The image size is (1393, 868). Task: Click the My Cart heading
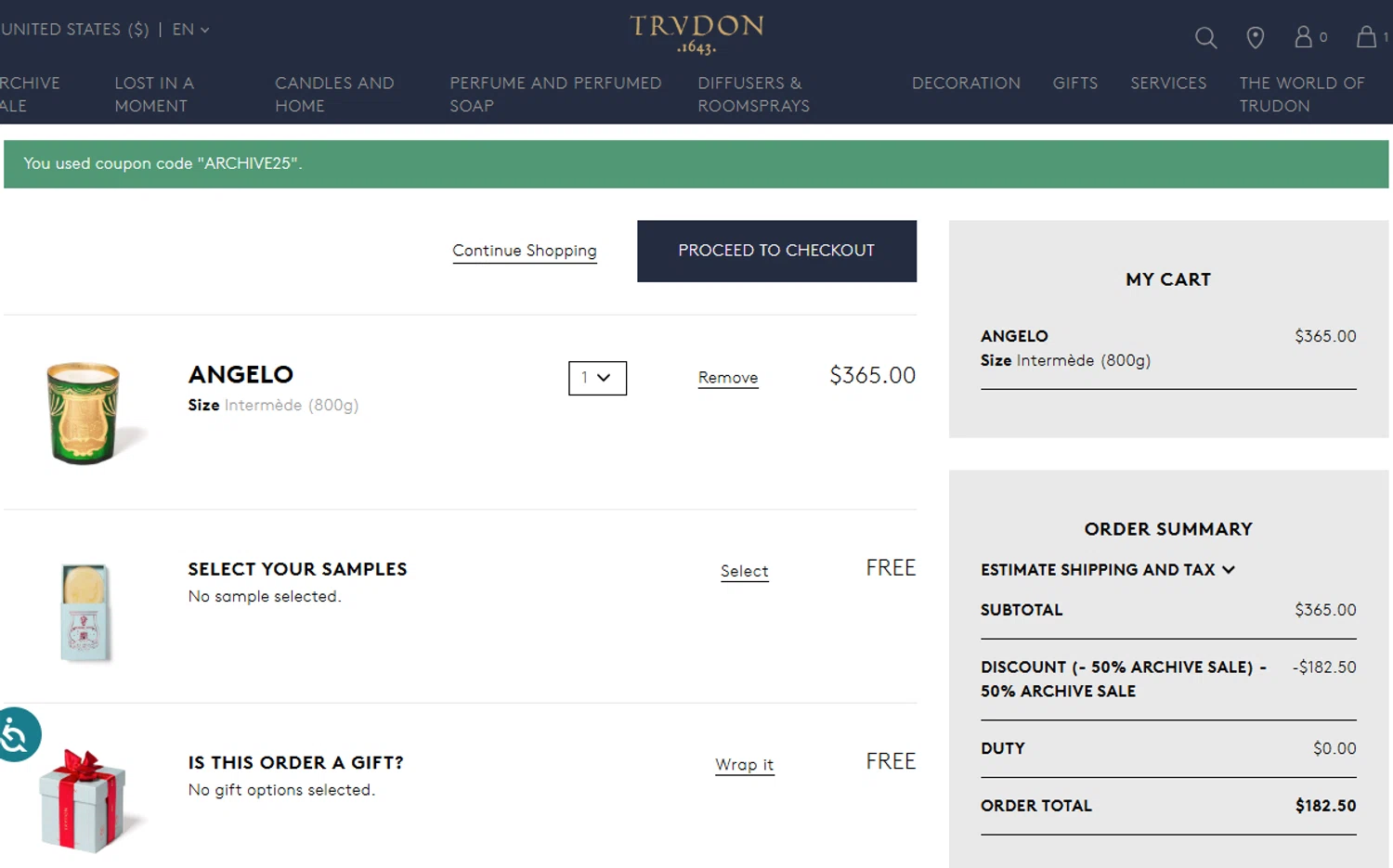click(1168, 279)
